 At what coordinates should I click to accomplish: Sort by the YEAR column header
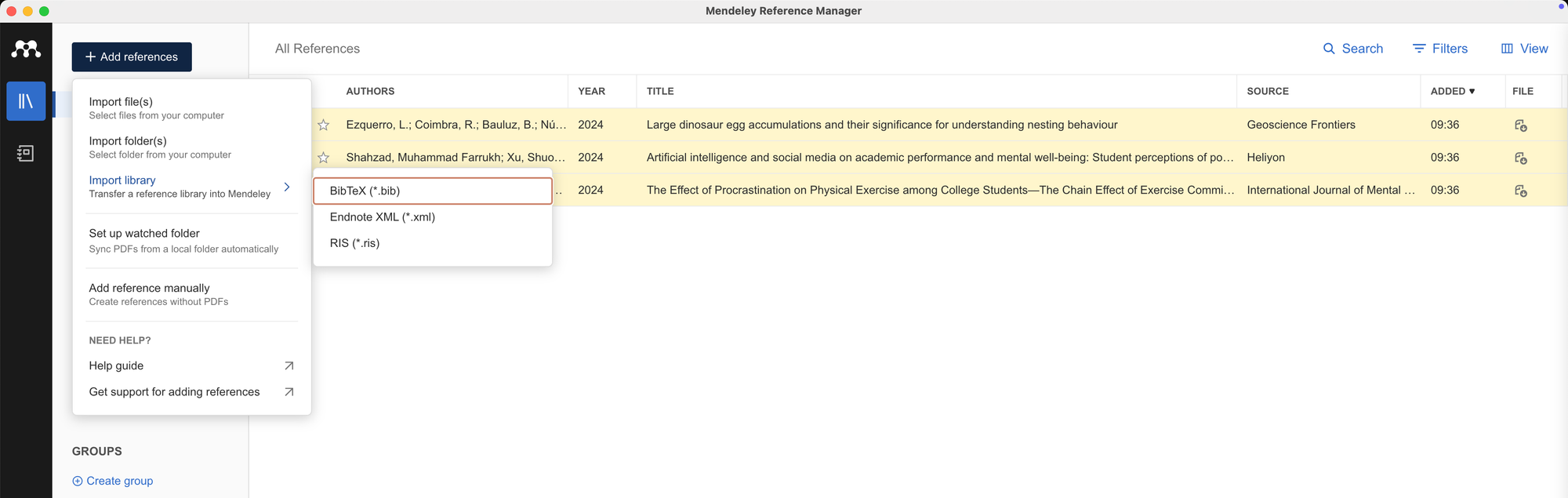[591, 91]
